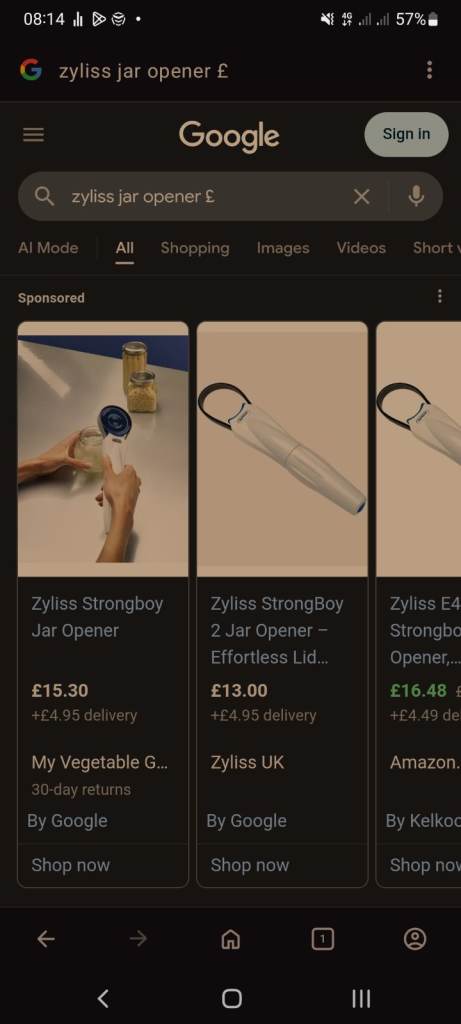The width and height of the screenshot is (461, 1024).
Task: Open the profile account icon in bottom bar
Action: [x=415, y=939]
